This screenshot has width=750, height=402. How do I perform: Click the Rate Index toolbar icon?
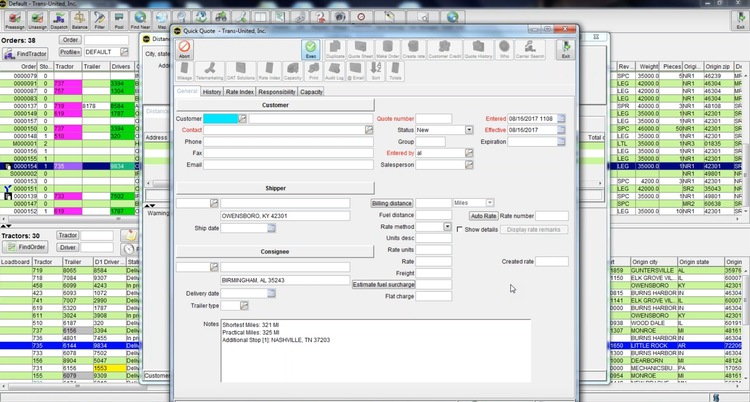(x=269, y=71)
